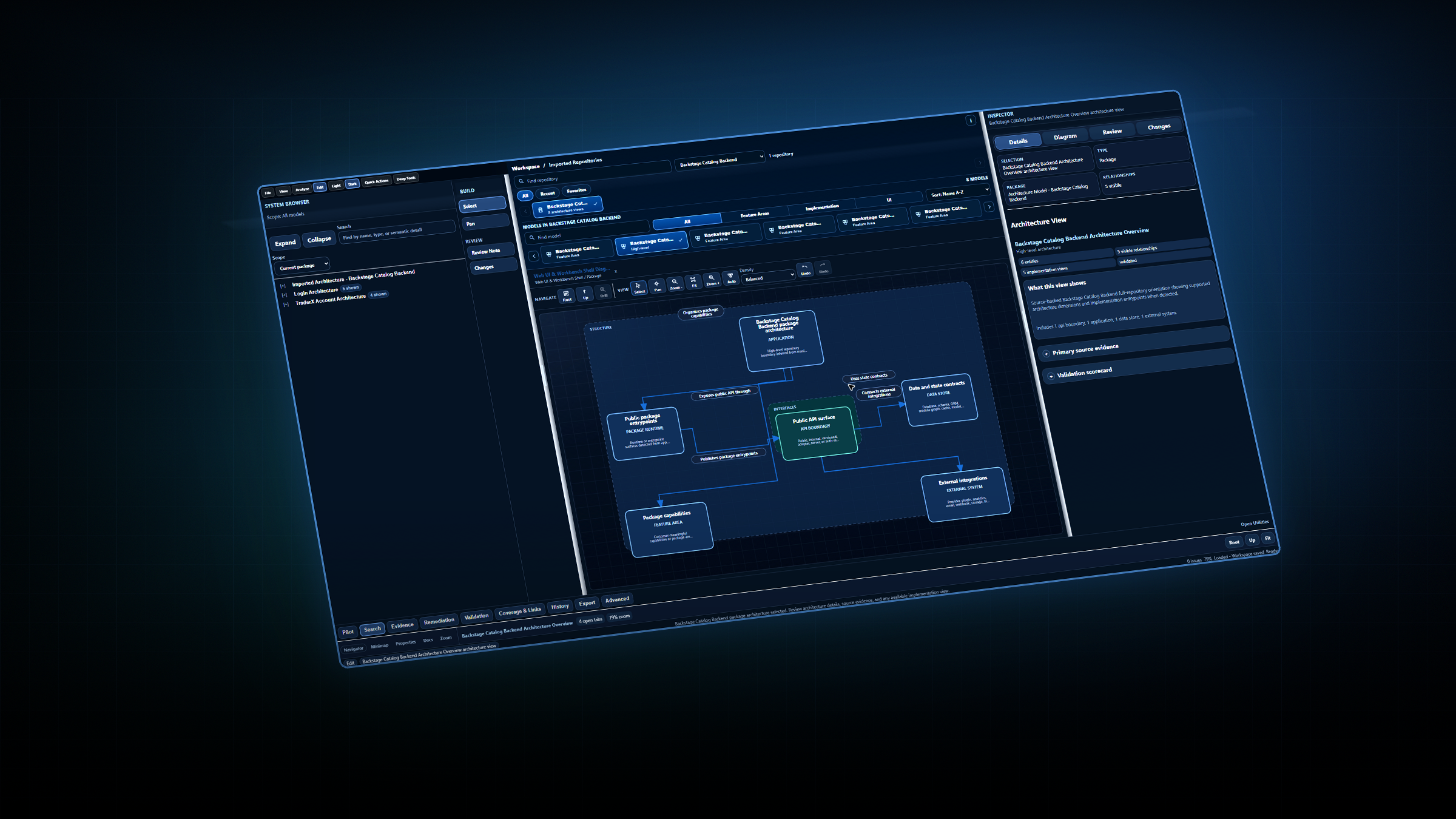Click the next arrow below Sort: Name A-Z
This screenshot has height=819, width=1456.
click(989, 207)
